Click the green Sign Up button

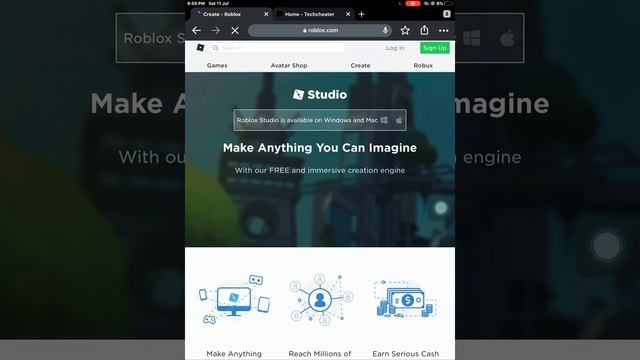coord(435,48)
